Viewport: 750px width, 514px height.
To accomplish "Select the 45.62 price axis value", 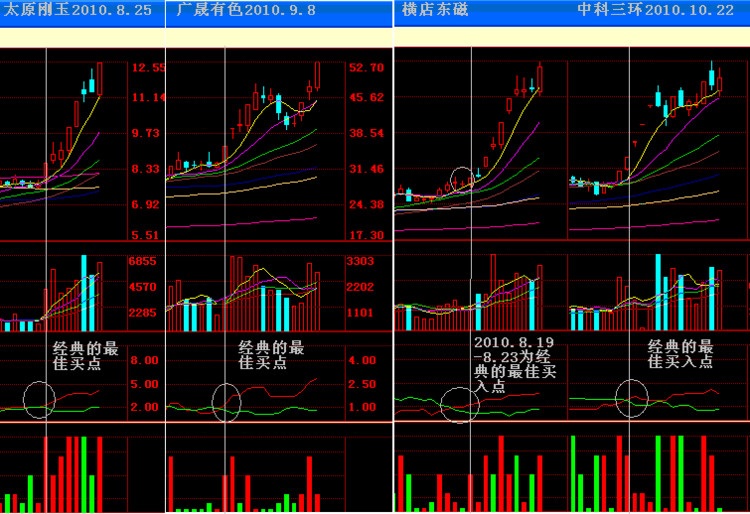I will pyautogui.click(x=366, y=98).
